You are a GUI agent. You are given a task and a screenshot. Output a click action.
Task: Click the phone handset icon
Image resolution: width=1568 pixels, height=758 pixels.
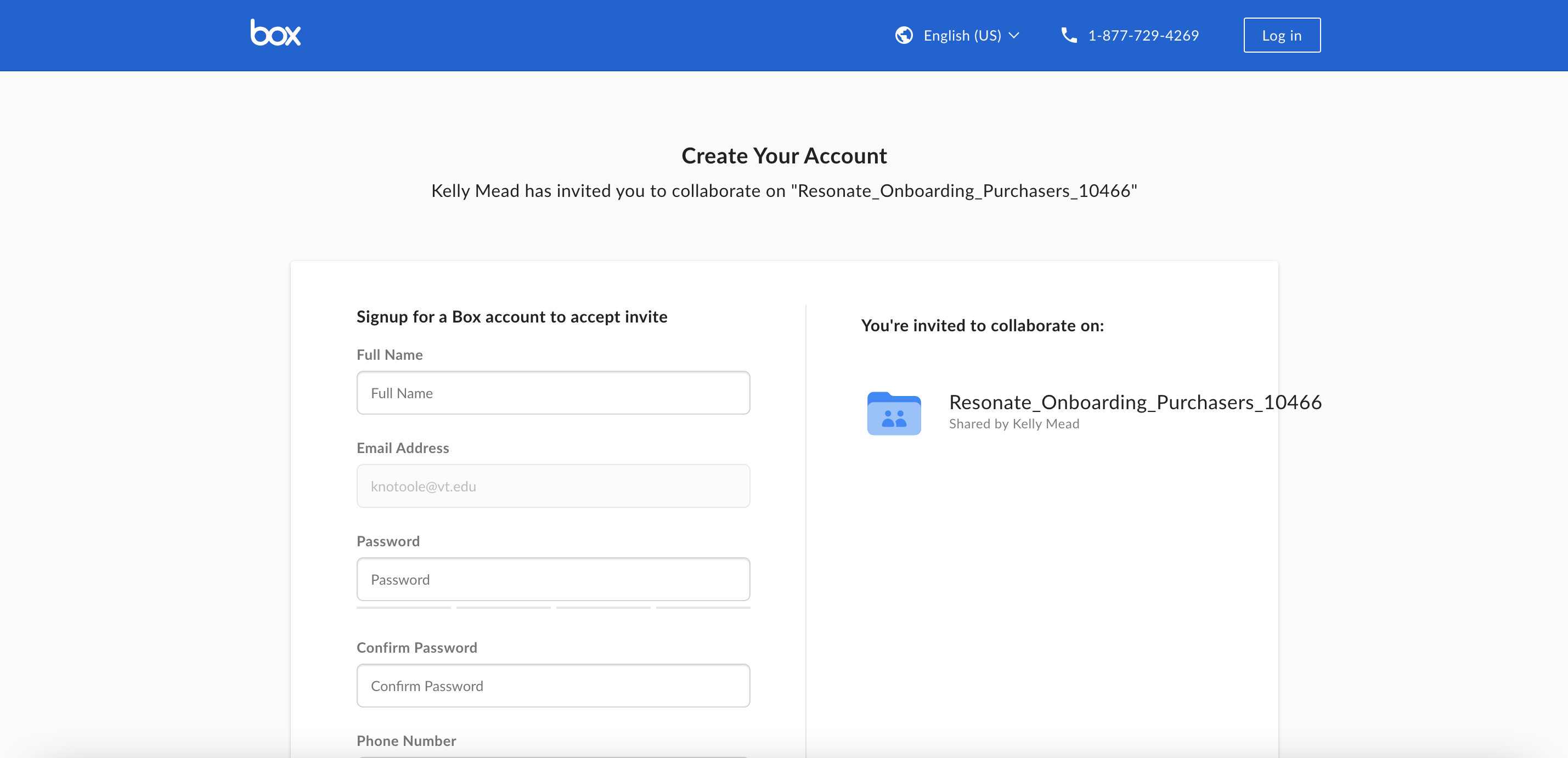pyautogui.click(x=1068, y=35)
